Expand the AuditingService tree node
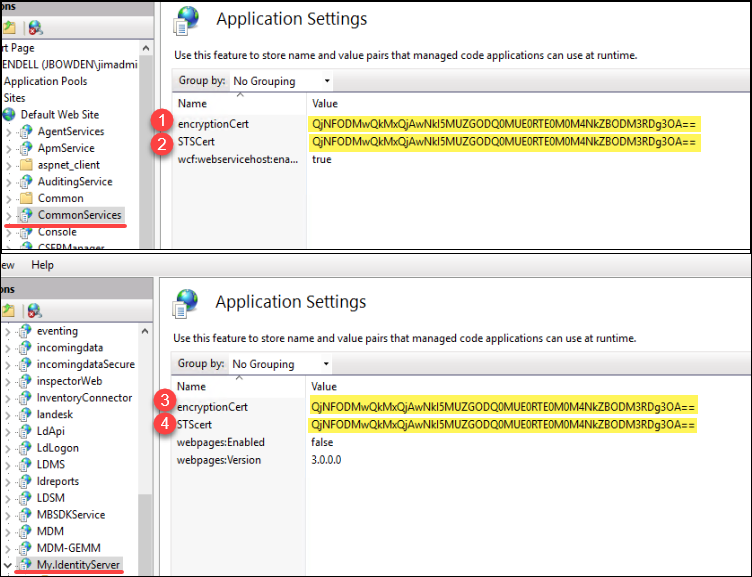The height and width of the screenshot is (577, 752). pyautogui.click(x=9, y=182)
